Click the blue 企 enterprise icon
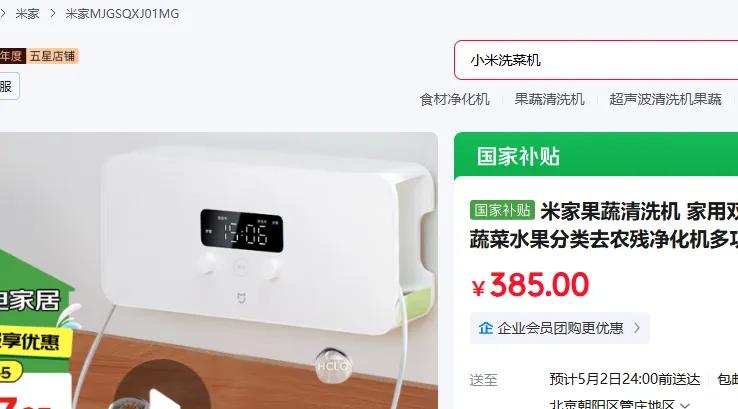 click(485, 328)
